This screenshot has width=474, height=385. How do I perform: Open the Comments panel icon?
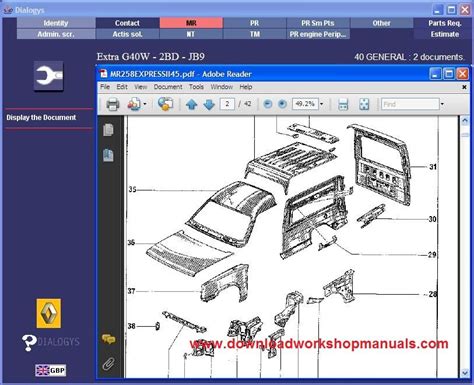click(108, 339)
